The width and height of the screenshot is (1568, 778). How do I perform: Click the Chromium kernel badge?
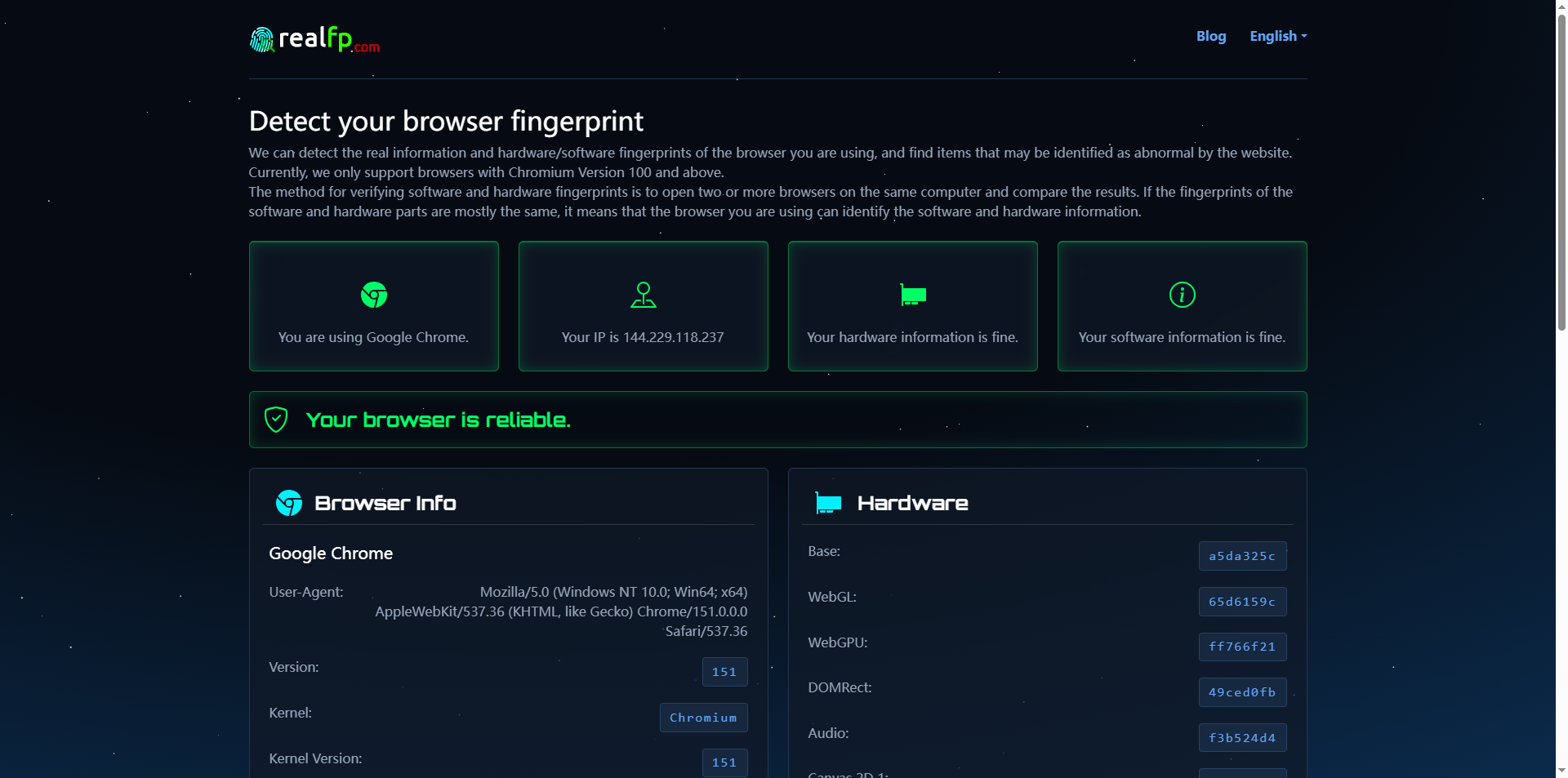[x=703, y=718]
